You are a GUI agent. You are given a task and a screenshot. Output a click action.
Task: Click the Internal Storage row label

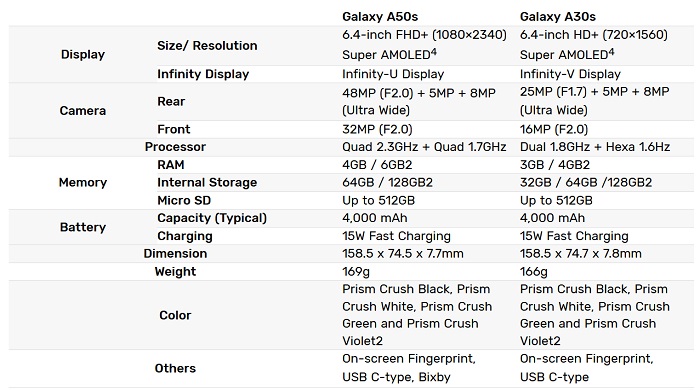click(207, 183)
